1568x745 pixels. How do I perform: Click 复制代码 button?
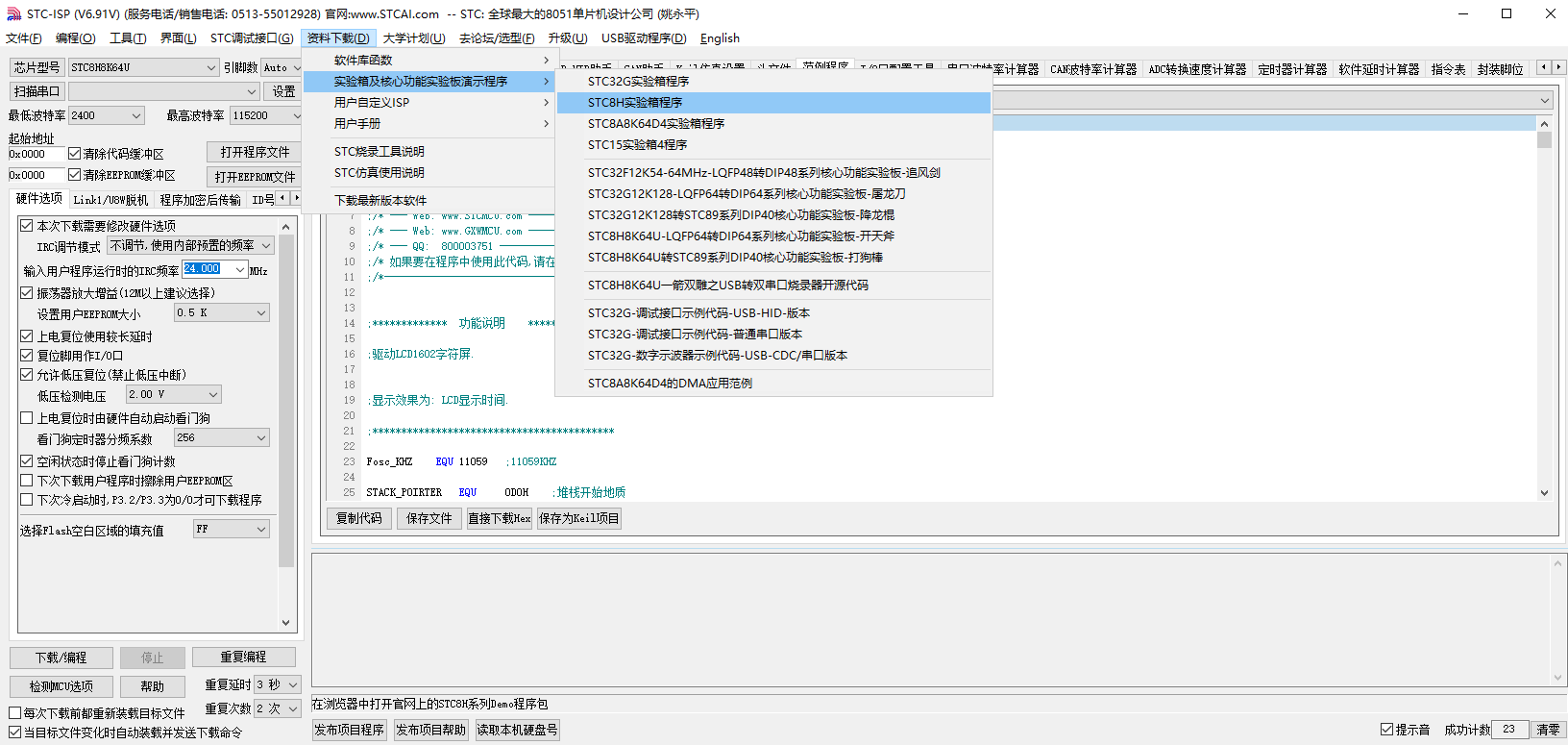click(358, 518)
